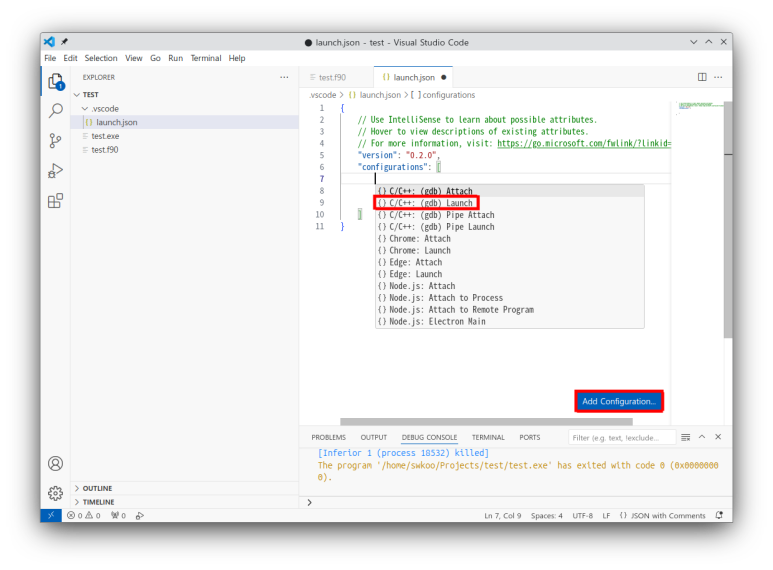Open the Explorer view in activity bar
Screen dimensions: 773x570
click(x=56, y=82)
